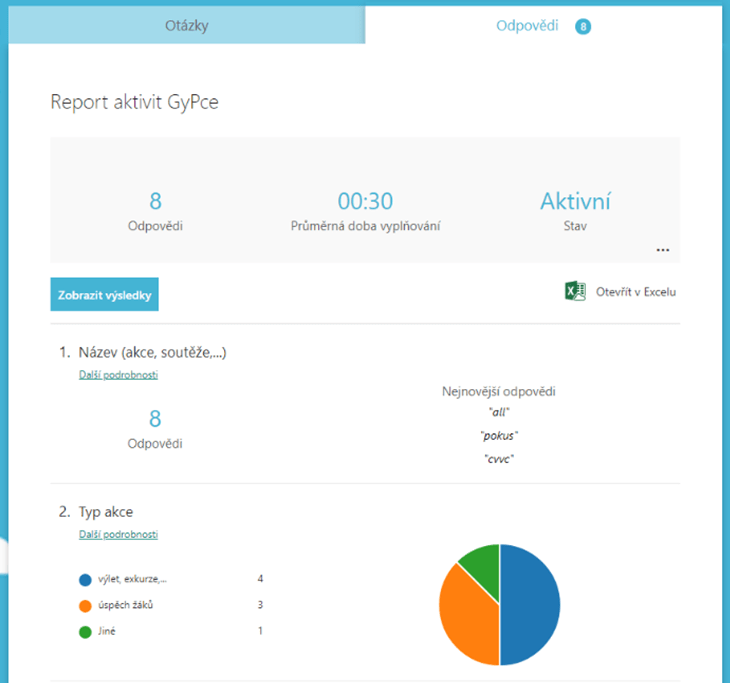Click the blue legend dot for výlet, exkurze
Viewport: 730px width, 683px height.
(x=84, y=579)
